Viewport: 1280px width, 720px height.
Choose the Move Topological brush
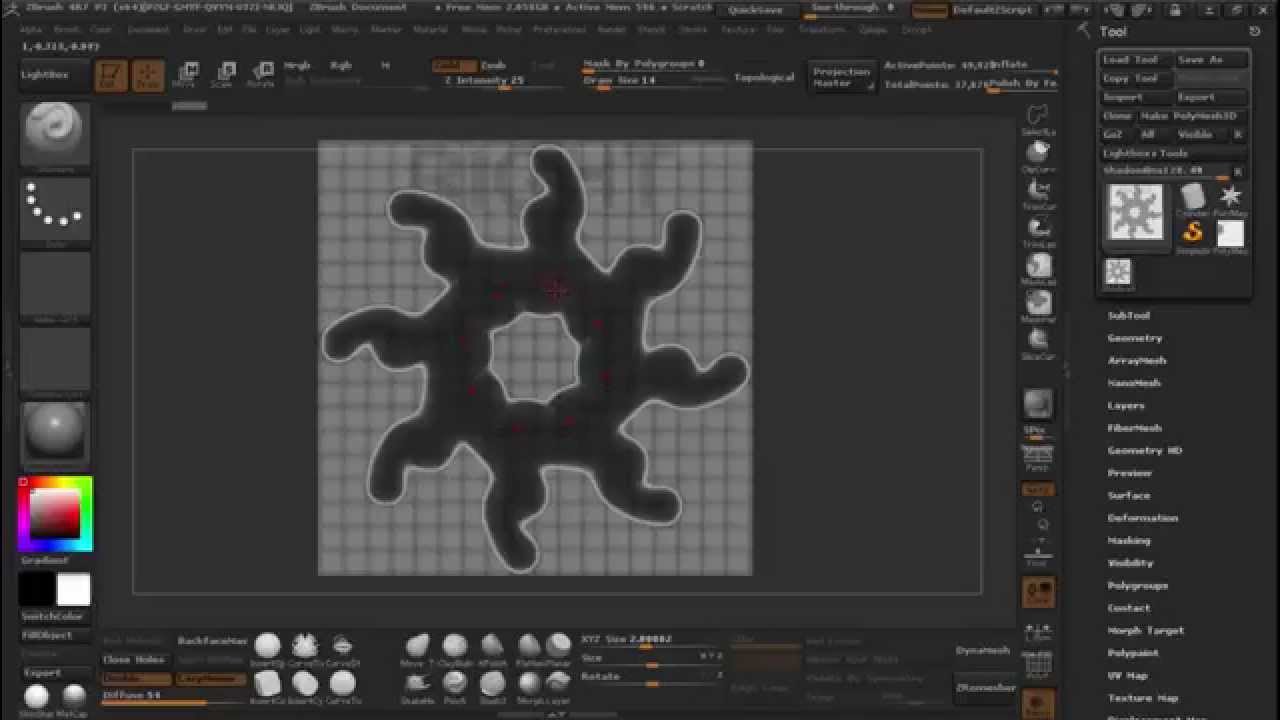(x=417, y=648)
